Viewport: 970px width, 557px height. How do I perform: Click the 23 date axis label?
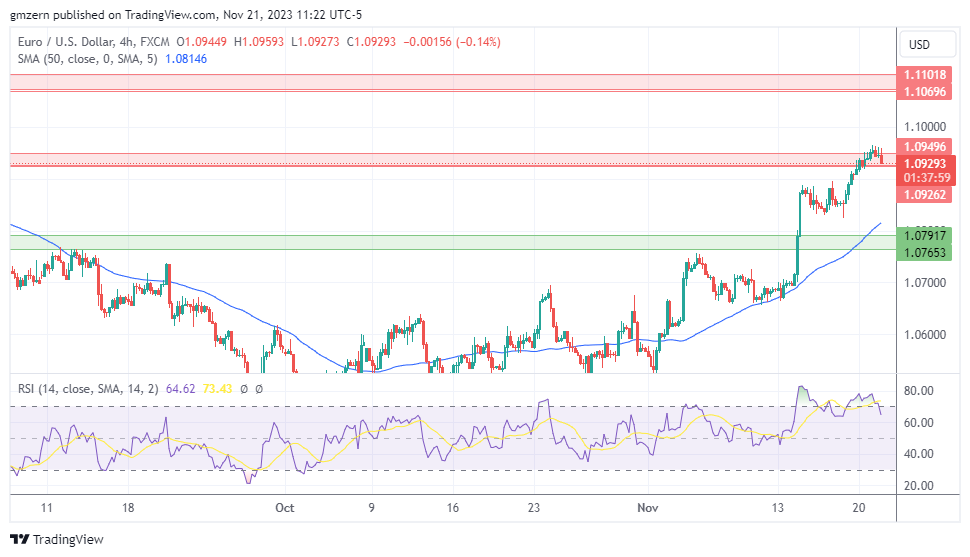coord(534,508)
